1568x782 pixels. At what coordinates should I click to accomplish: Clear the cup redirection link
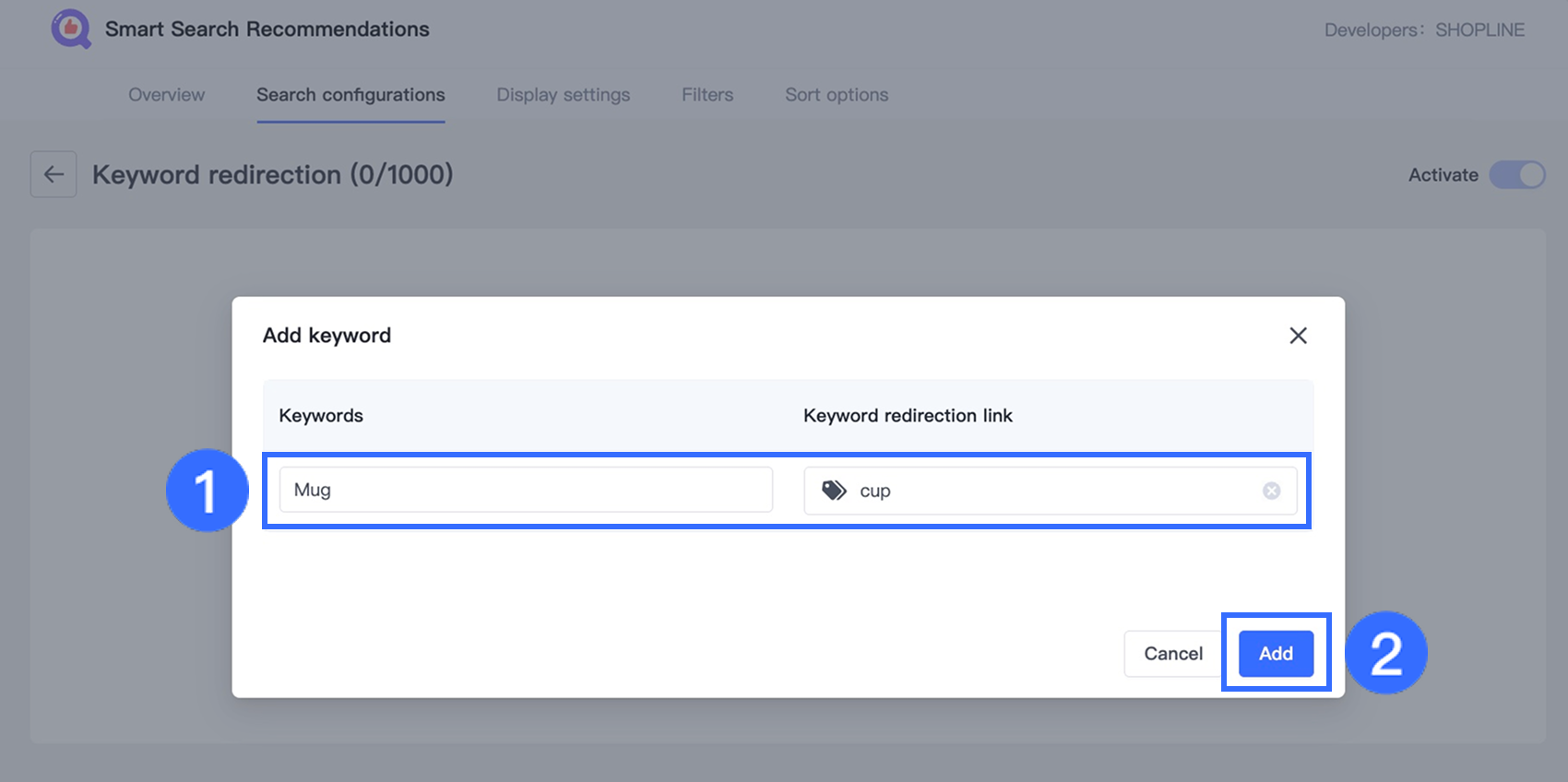1271,491
